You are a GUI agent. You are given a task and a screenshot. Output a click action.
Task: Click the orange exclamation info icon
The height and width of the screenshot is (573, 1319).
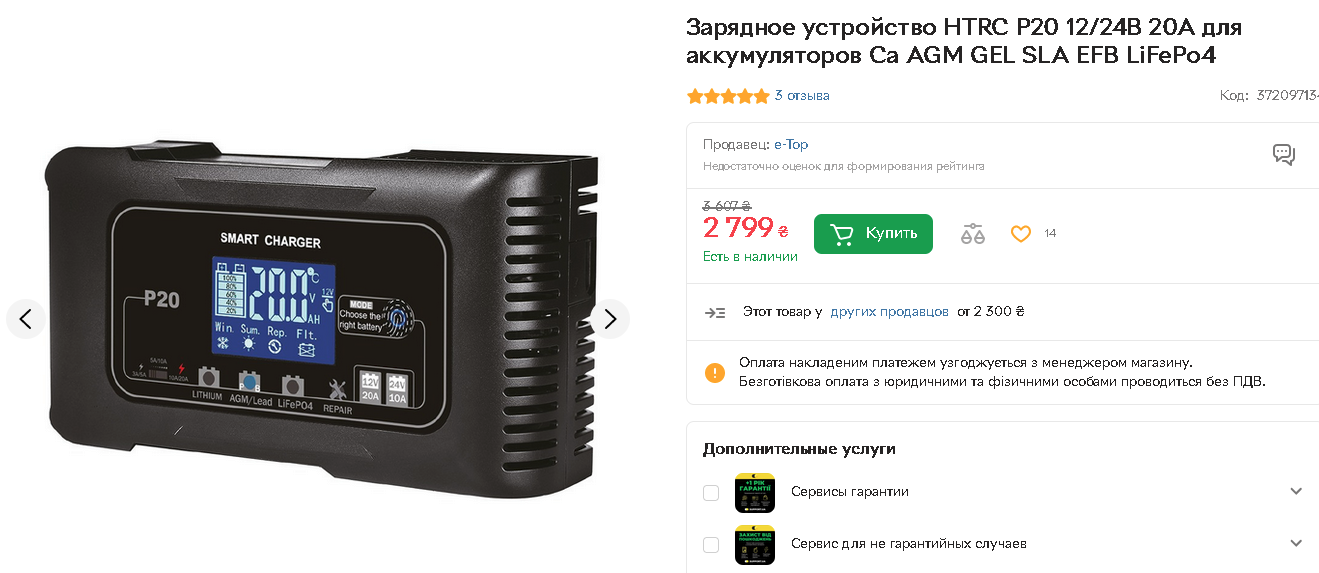pyautogui.click(x=715, y=372)
